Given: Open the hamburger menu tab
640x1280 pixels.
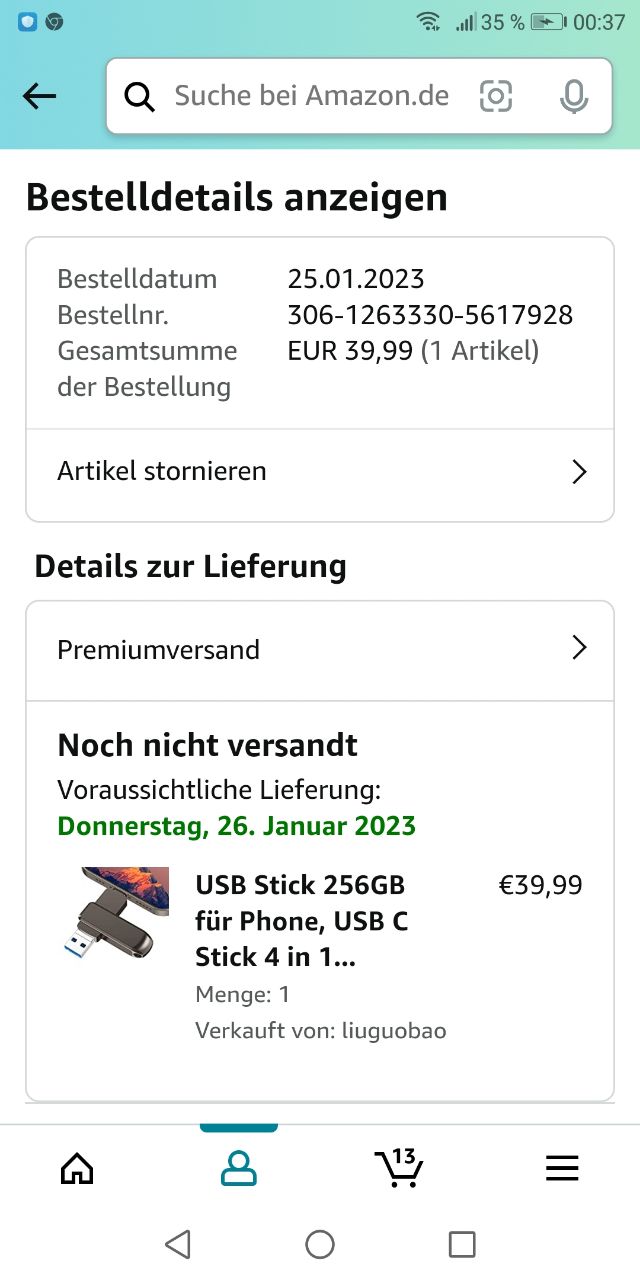Looking at the screenshot, I should [562, 1168].
